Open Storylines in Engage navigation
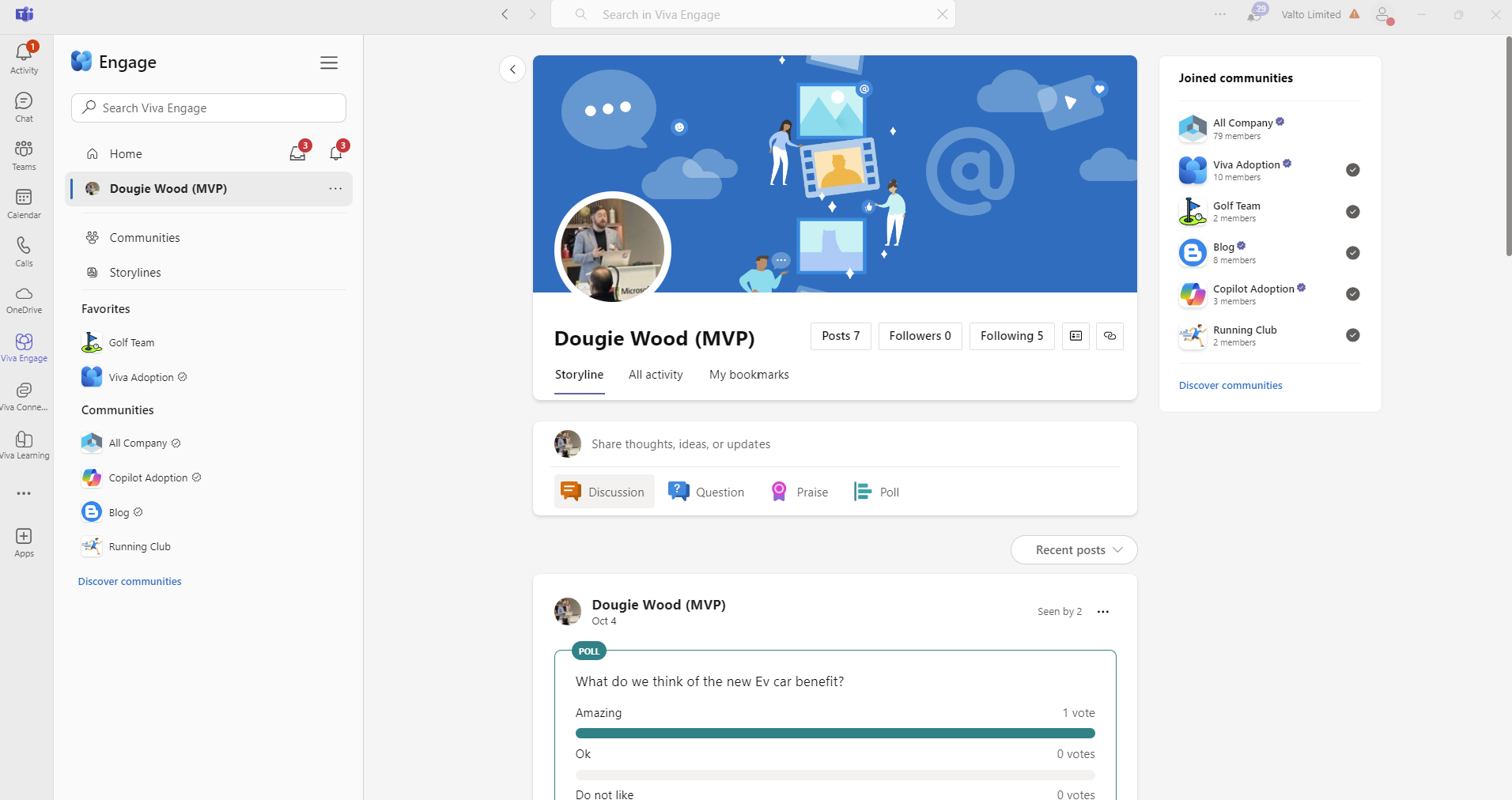1512x800 pixels. pyautogui.click(x=135, y=273)
